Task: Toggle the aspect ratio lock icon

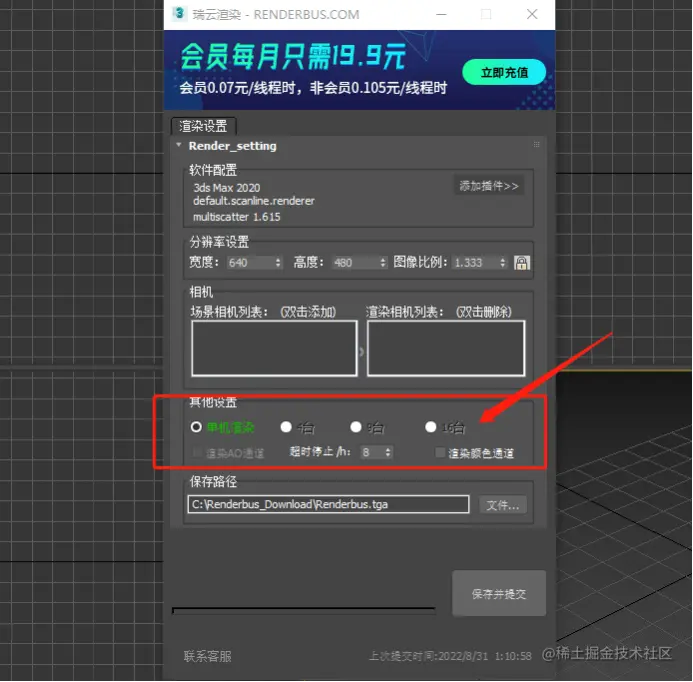Action: (x=522, y=263)
